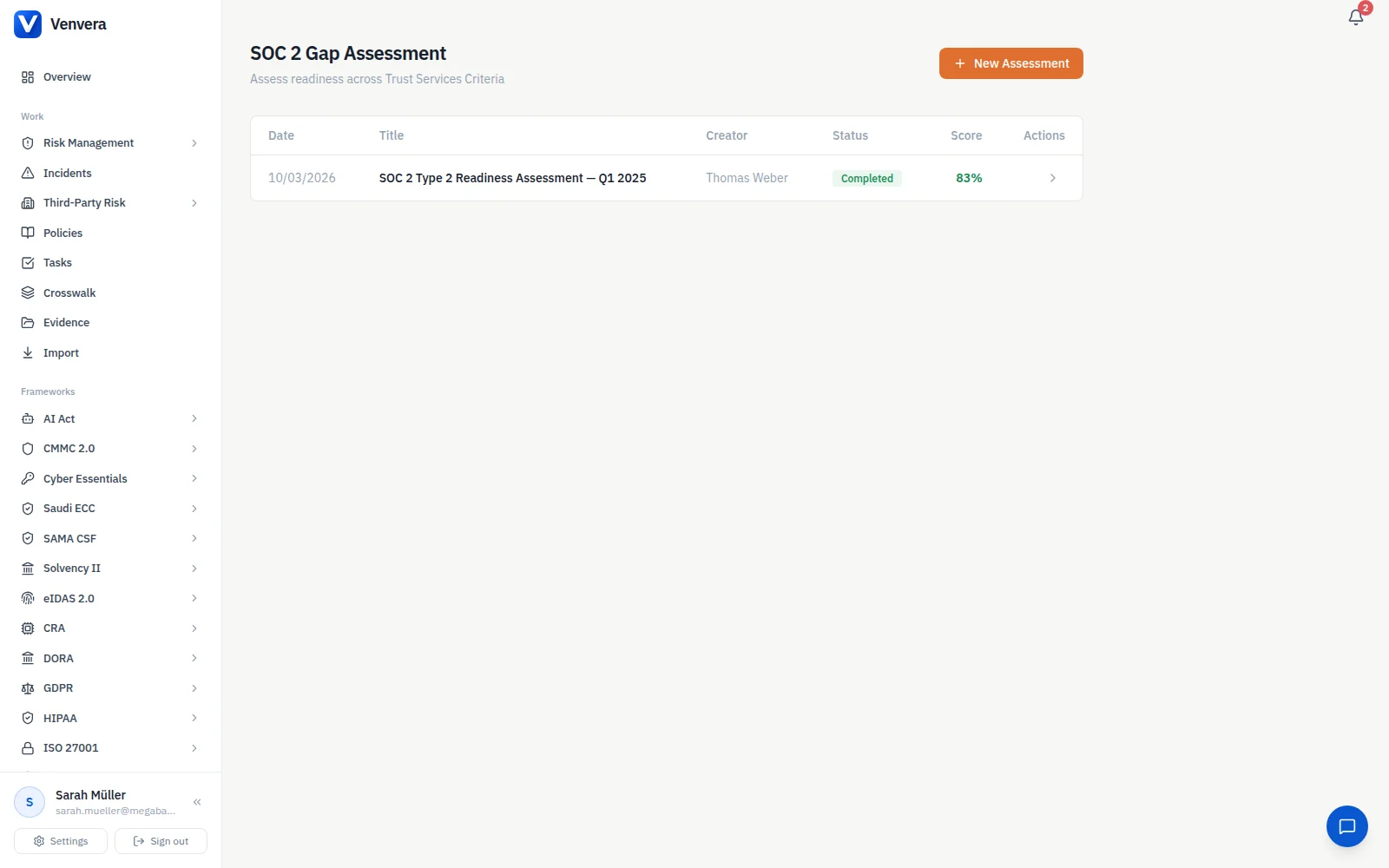This screenshot has height=868, width=1389.
Task: Click the Import menu label
Action: coord(61,353)
